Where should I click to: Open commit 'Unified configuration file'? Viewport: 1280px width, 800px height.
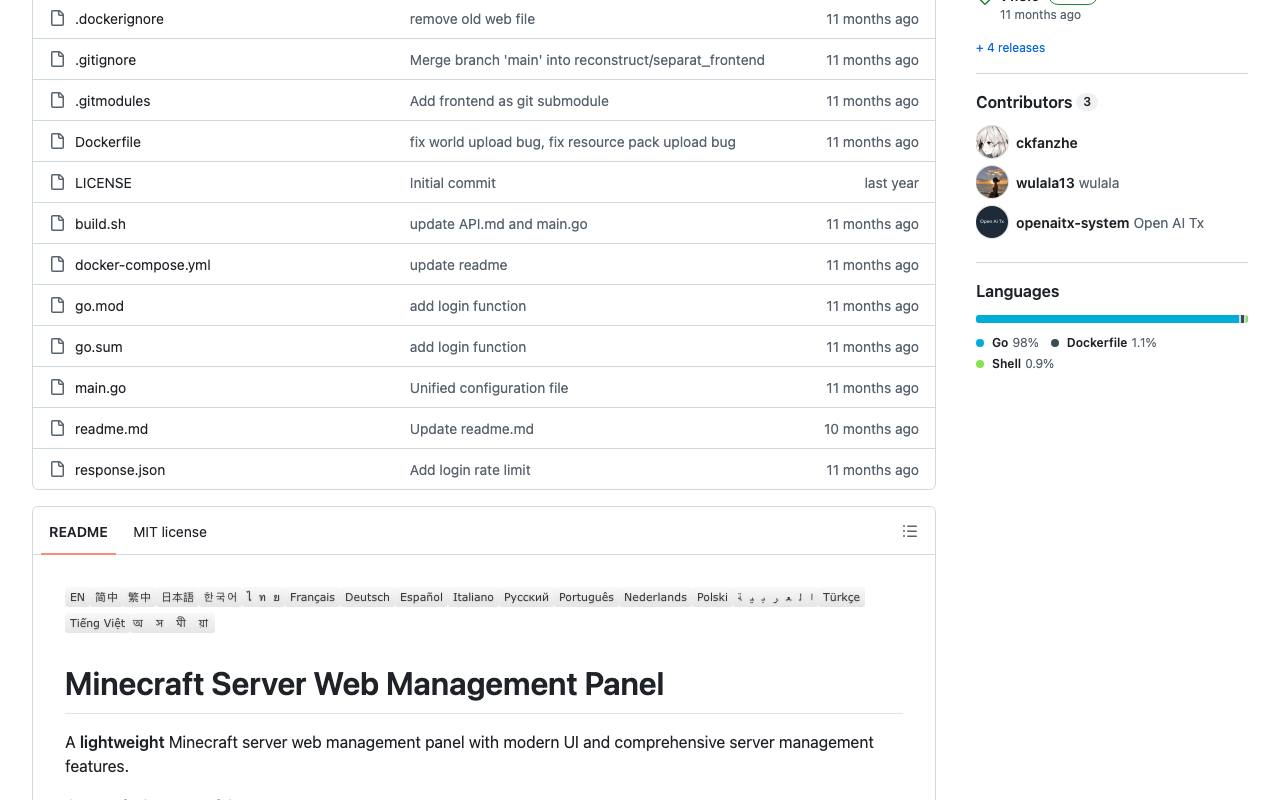tap(489, 388)
